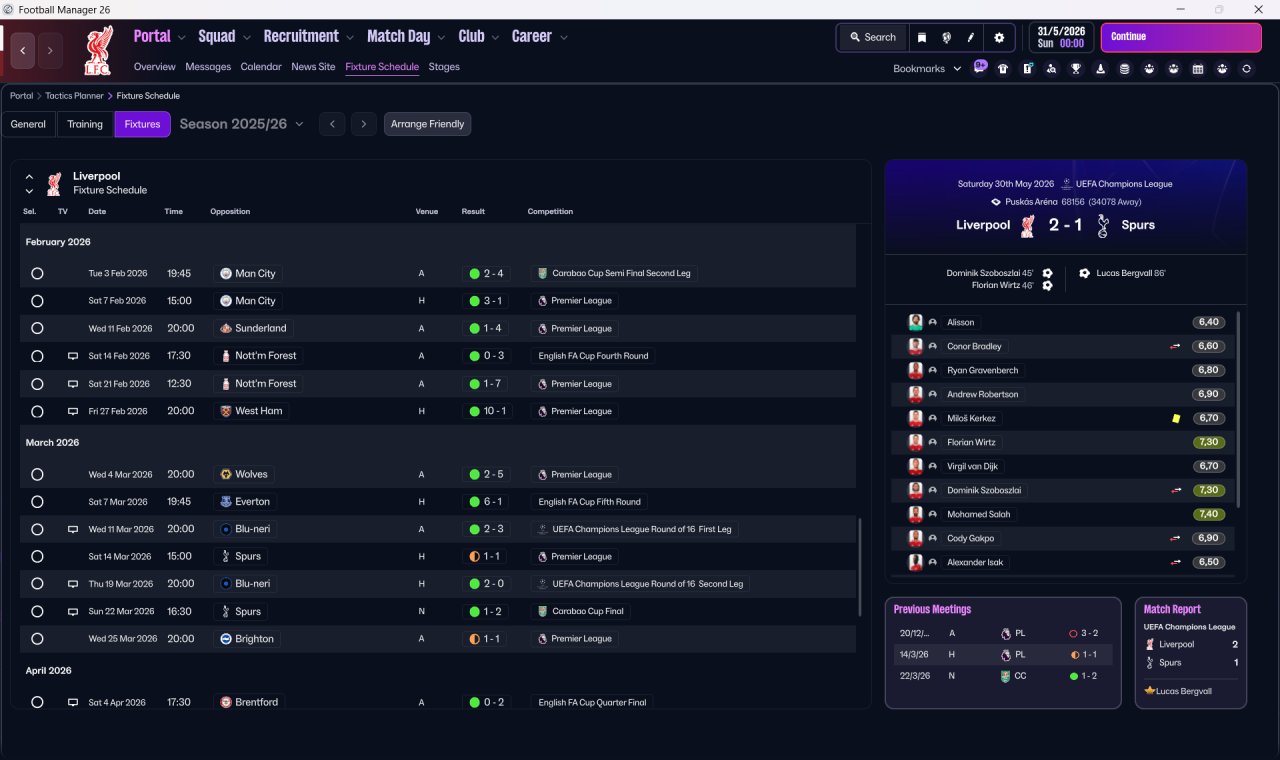This screenshot has width=1280, height=760.
Task: Click the Continue button
Action: point(1181,37)
